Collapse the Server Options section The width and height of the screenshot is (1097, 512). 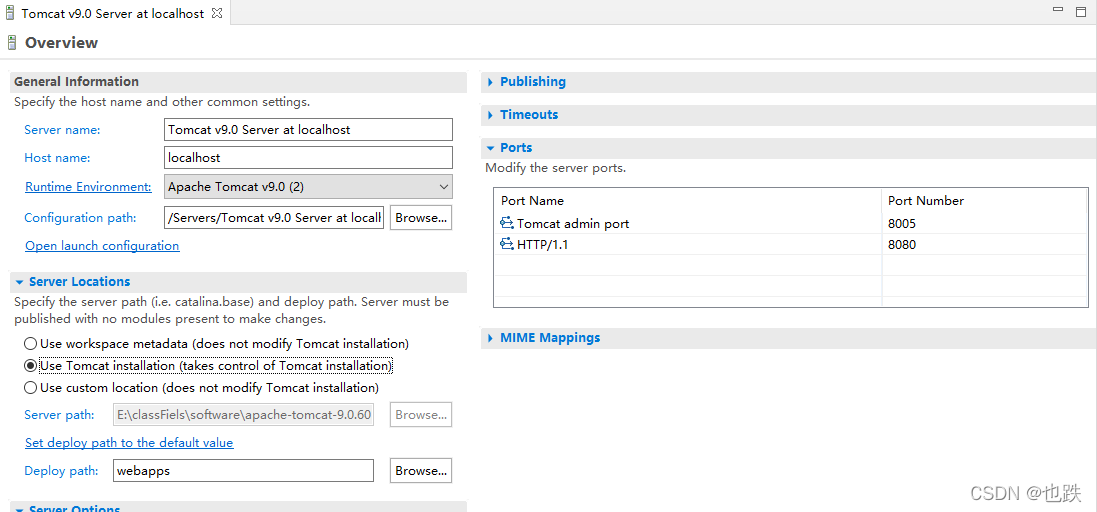(20, 509)
